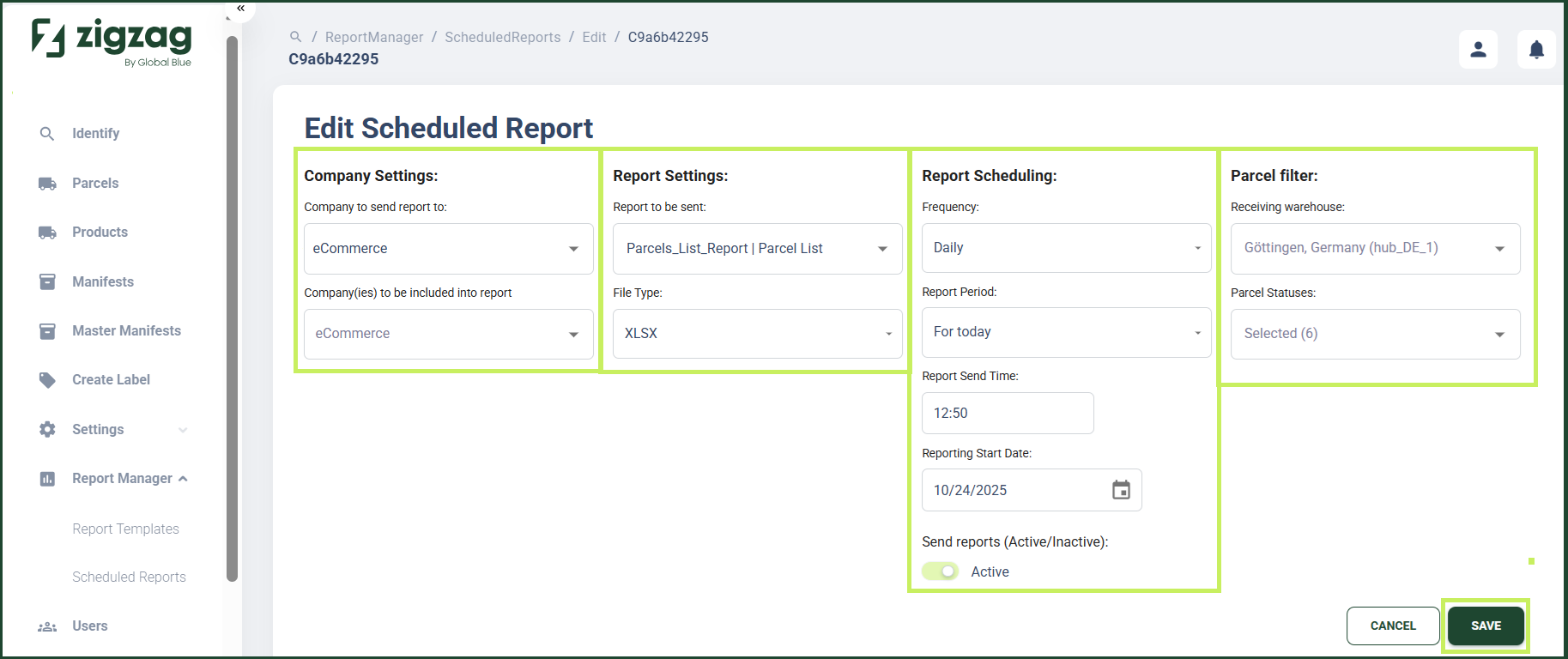Go to Parcels in sidebar
Image resolution: width=1568 pixels, height=659 pixels.
pos(95,184)
